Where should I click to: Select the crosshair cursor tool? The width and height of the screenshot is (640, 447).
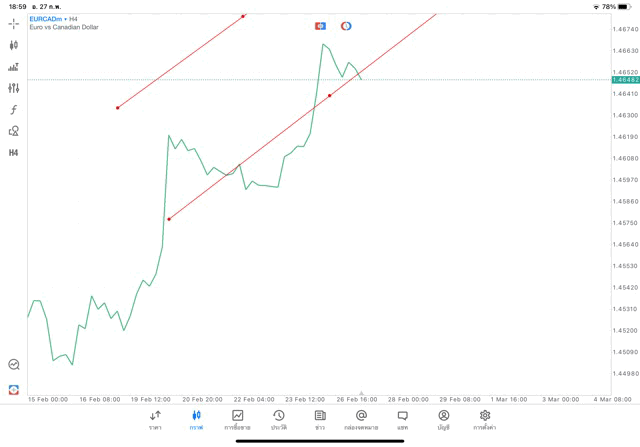point(14,23)
